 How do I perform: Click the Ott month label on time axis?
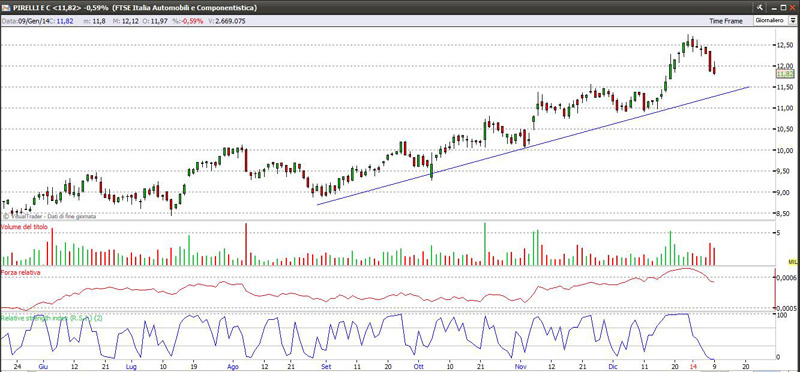tap(419, 366)
